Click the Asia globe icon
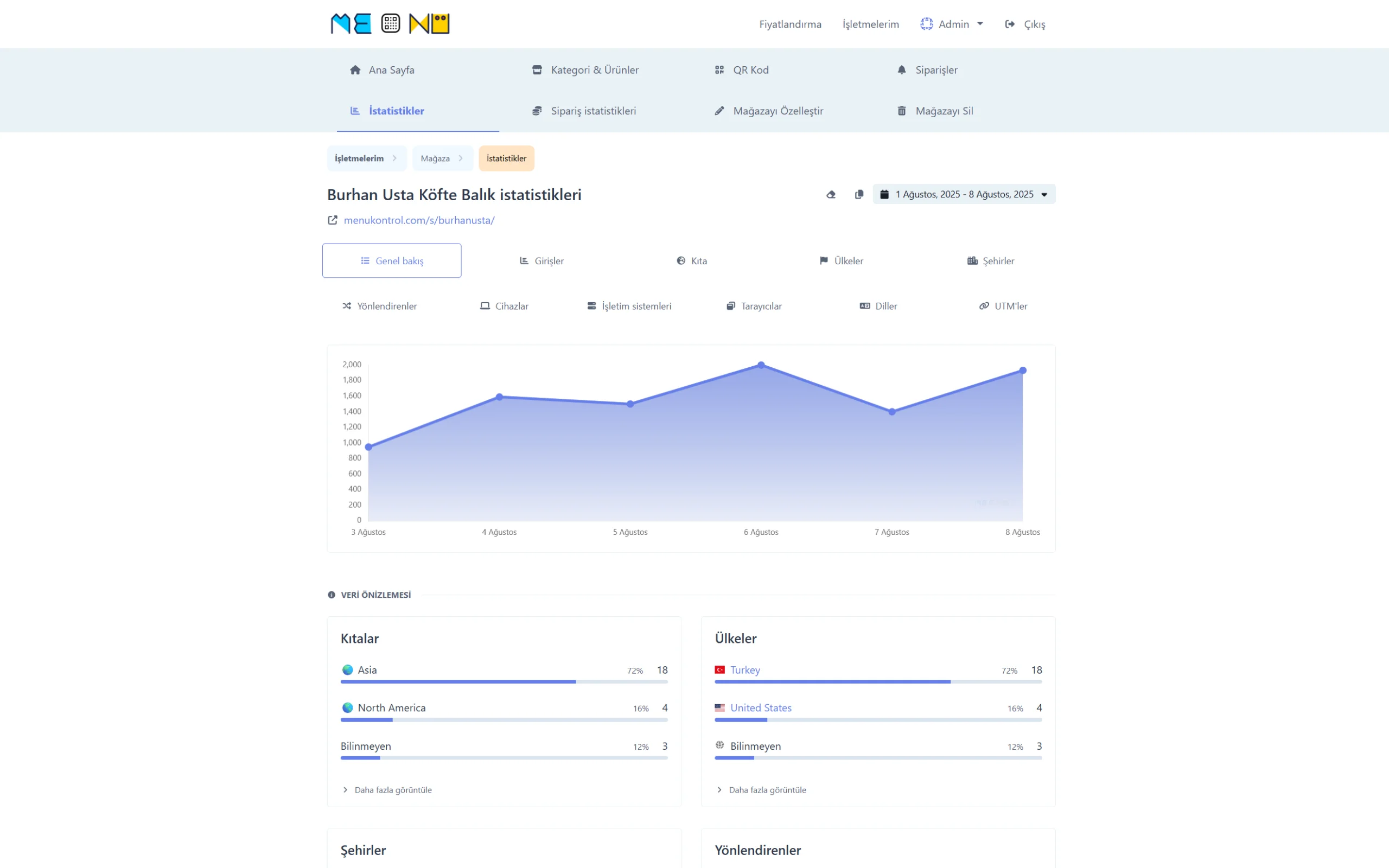 tap(347, 670)
